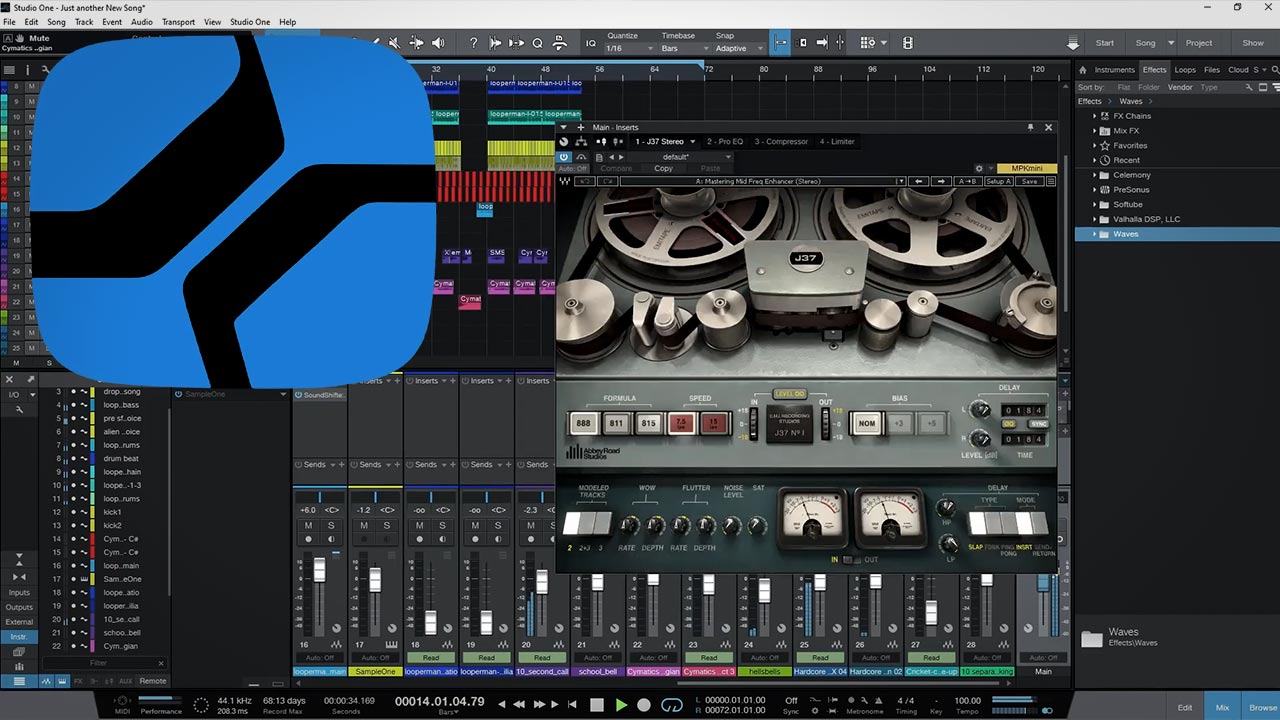The width and height of the screenshot is (1280, 720).
Task: Expand the Celemony vendor folder
Action: pyautogui.click(x=1094, y=175)
